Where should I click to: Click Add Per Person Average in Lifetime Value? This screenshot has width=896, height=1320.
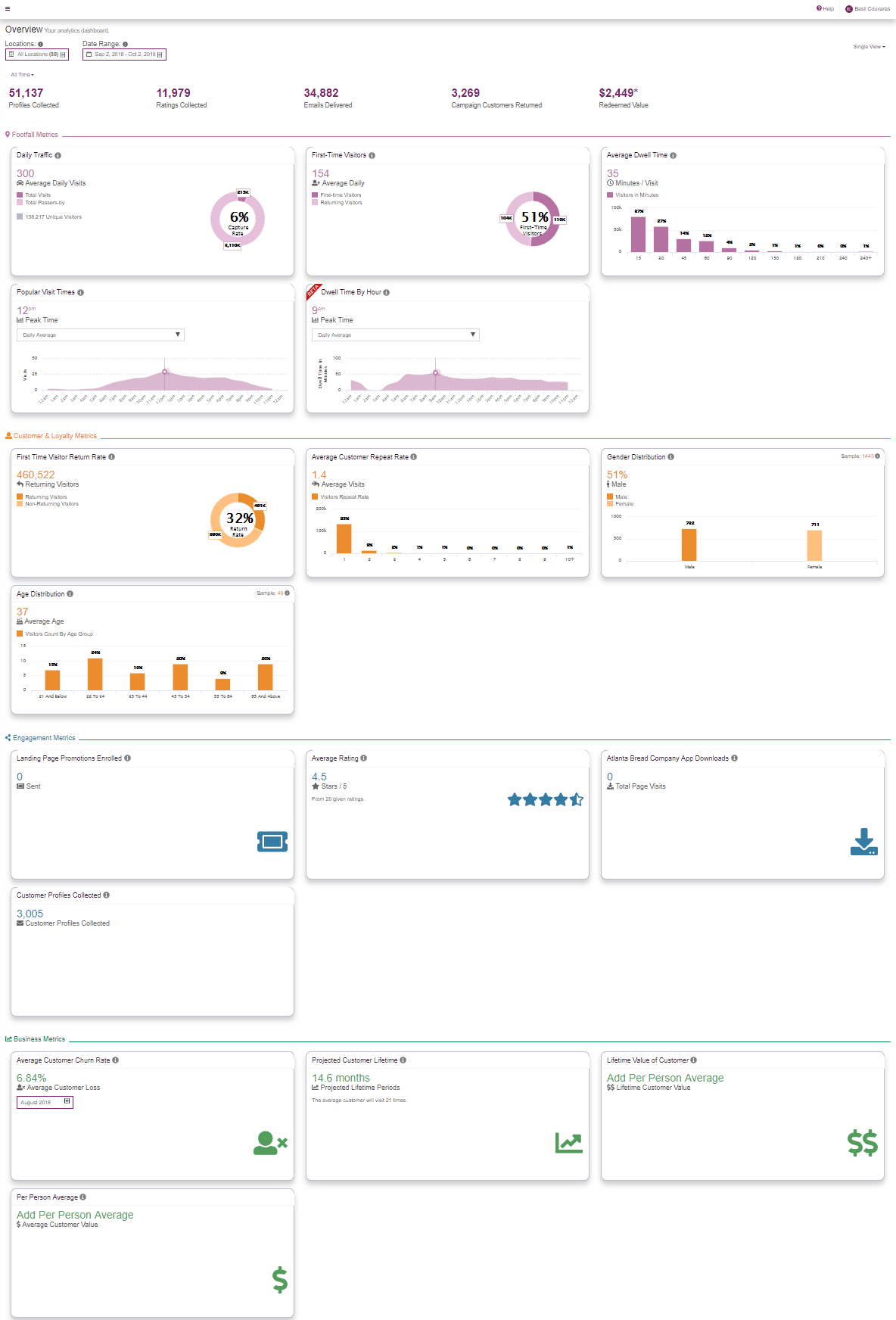click(664, 1078)
